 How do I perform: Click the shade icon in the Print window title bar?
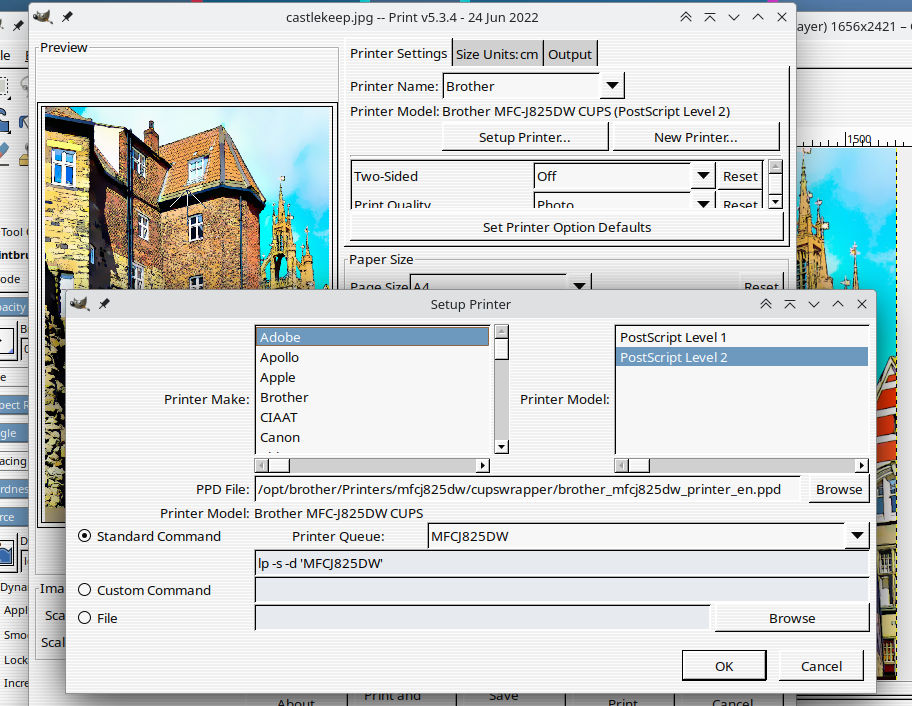point(710,17)
